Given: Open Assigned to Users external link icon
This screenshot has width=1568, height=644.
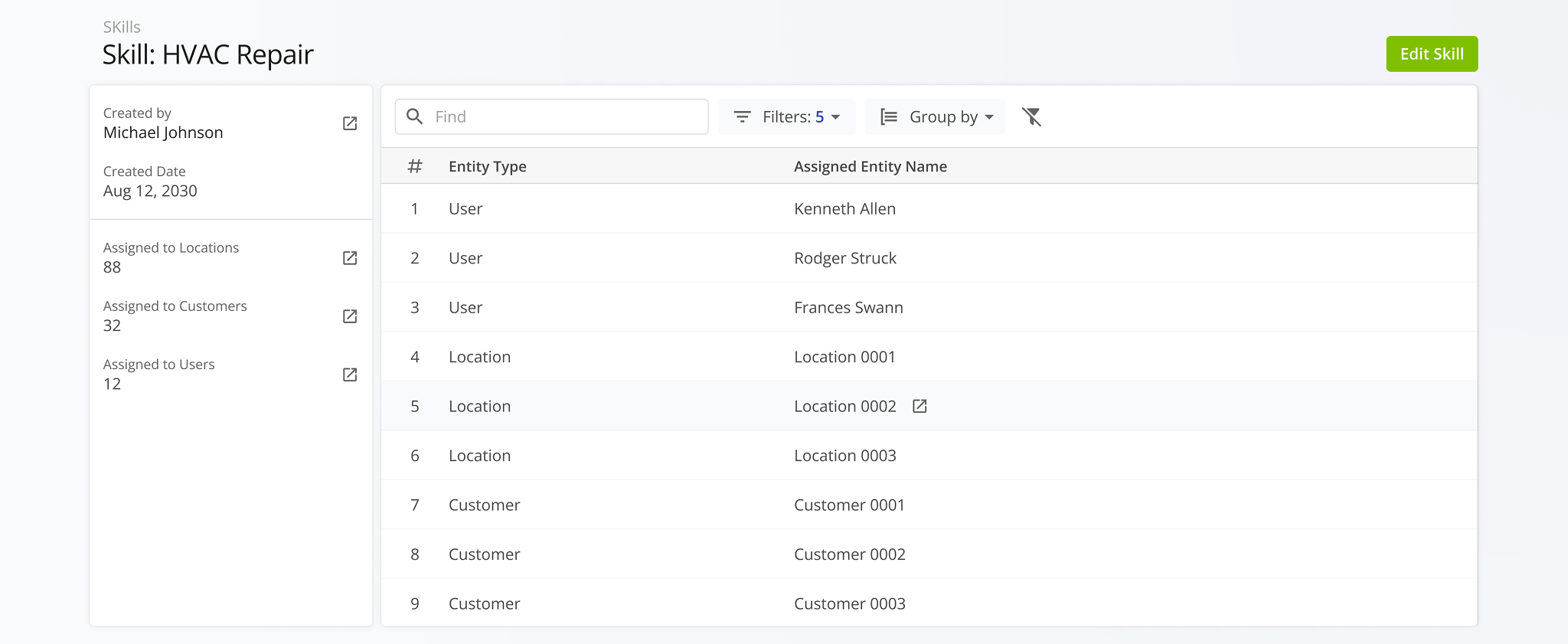Looking at the screenshot, I should tap(350, 374).
